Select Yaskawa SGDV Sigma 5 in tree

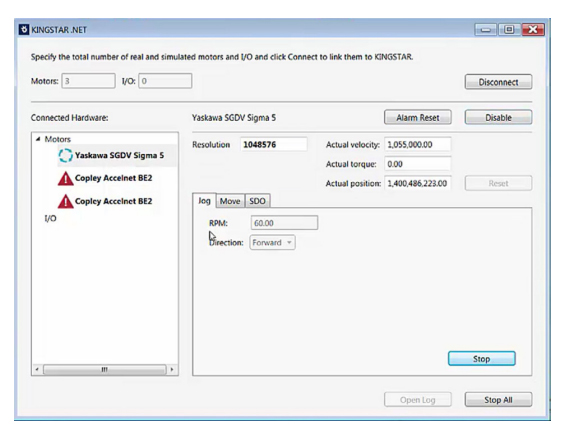pos(119,155)
